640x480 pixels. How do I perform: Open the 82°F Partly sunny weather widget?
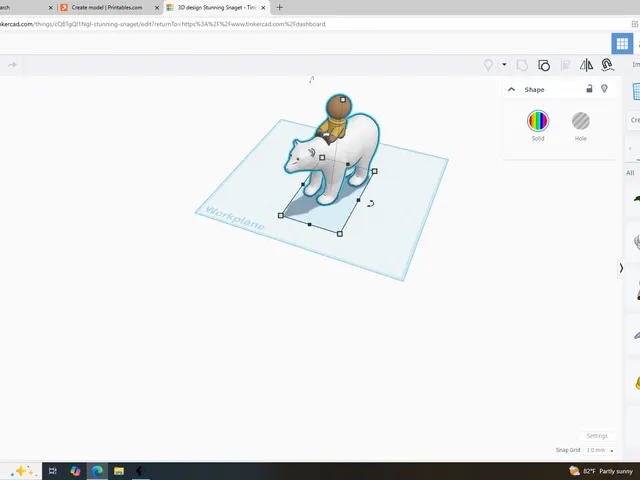point(601,471)
